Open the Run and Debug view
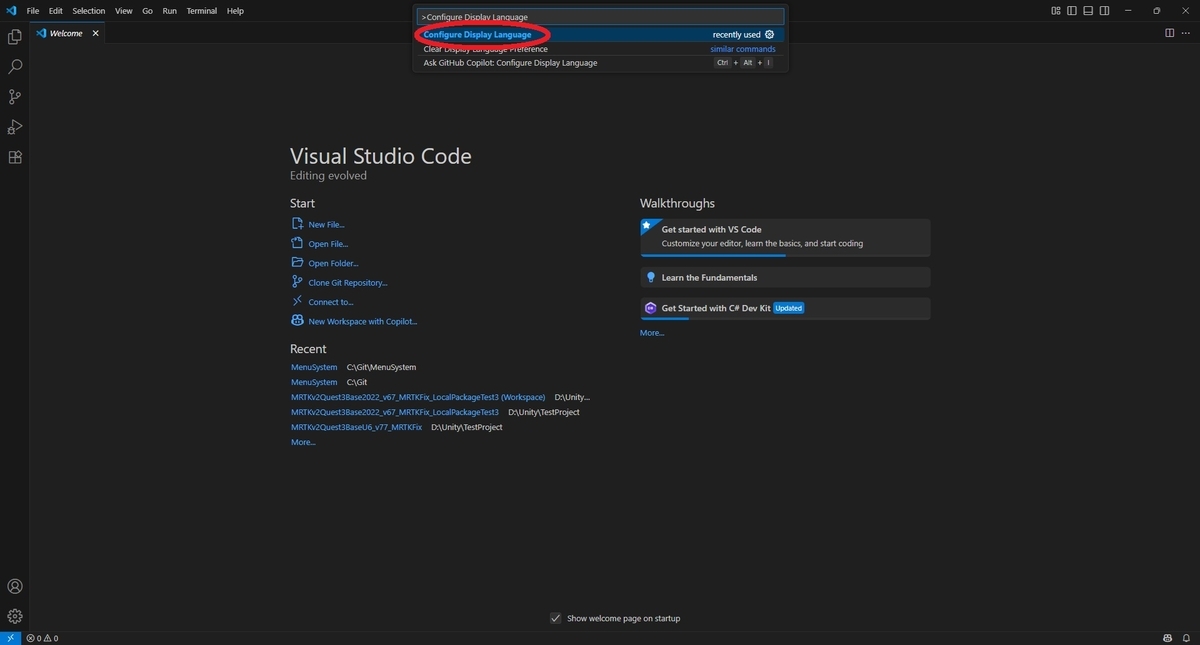 coord(14,126)
